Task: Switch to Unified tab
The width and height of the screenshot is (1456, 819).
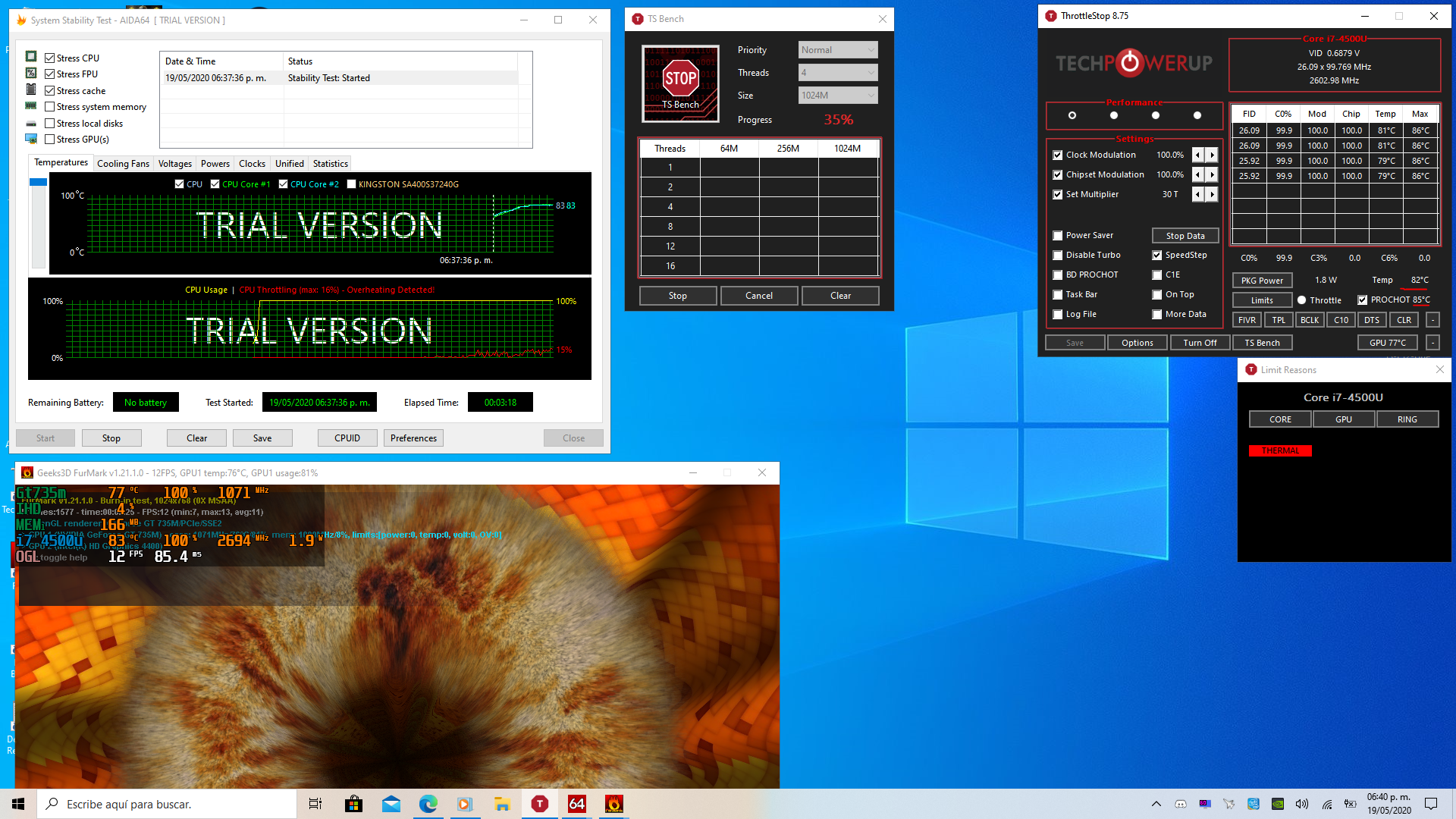Action: pos(289,164)
